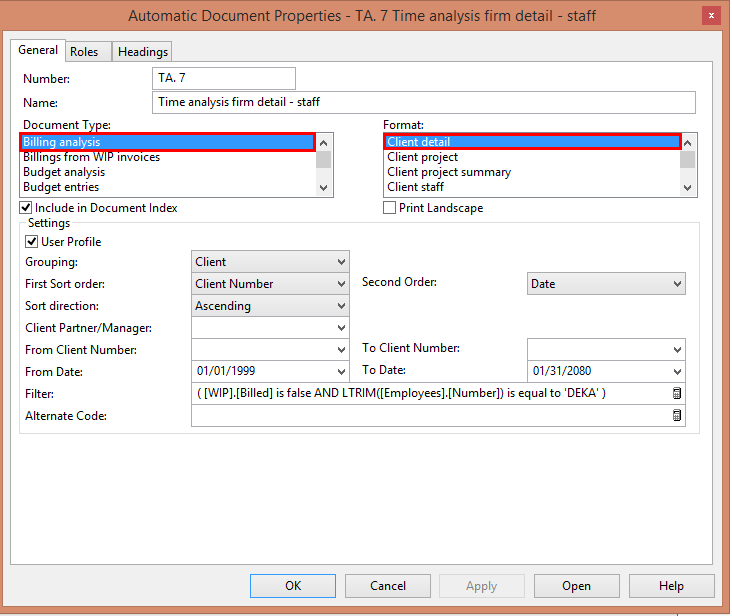Click the To Date value 01/31/2080
The width and height of the screenshot is (732, 616).
pyautogui.click(x=562, y=371)
